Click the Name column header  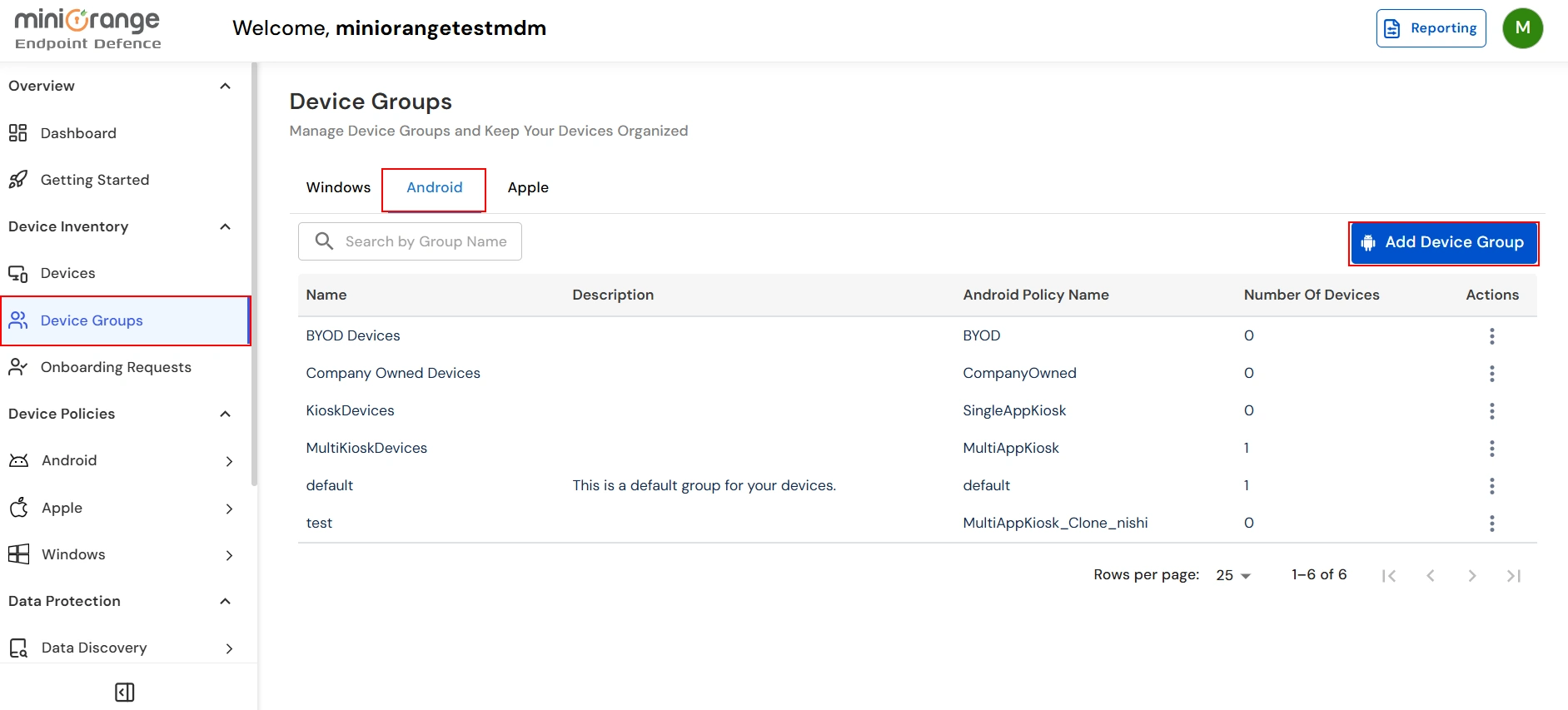click(326, 295)
